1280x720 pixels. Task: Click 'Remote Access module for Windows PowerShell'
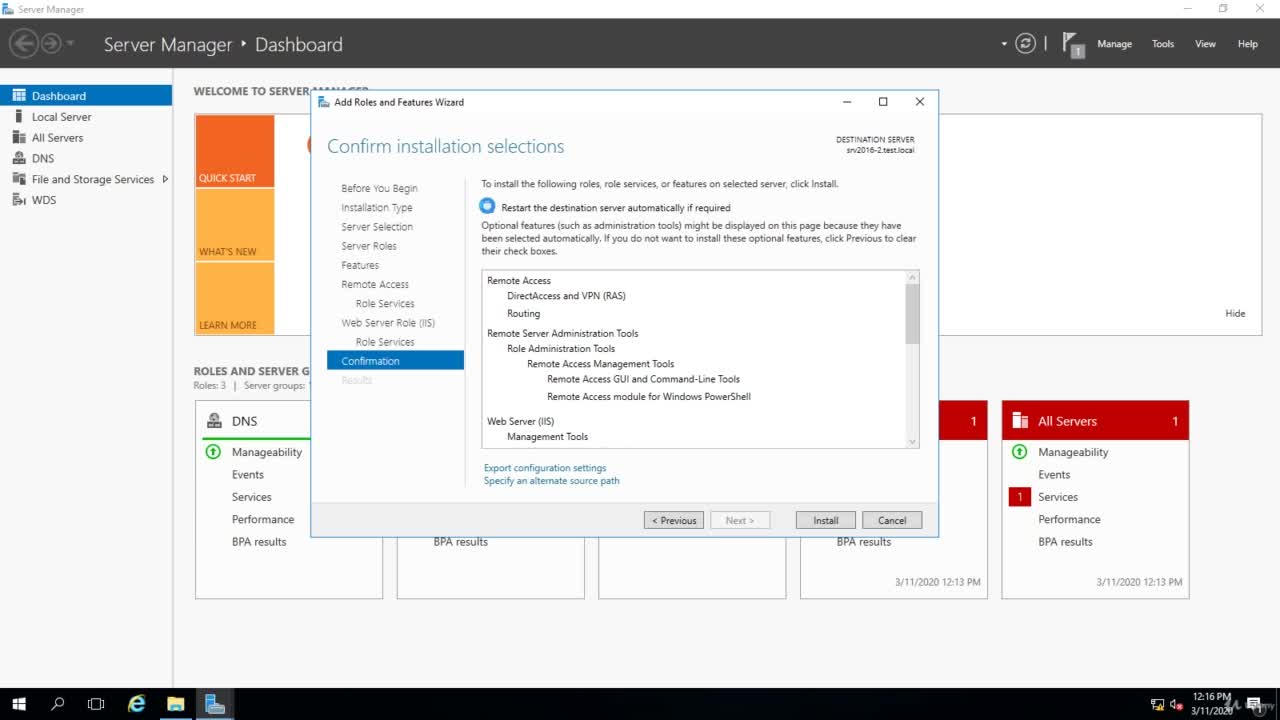click(x=649, y=397)
